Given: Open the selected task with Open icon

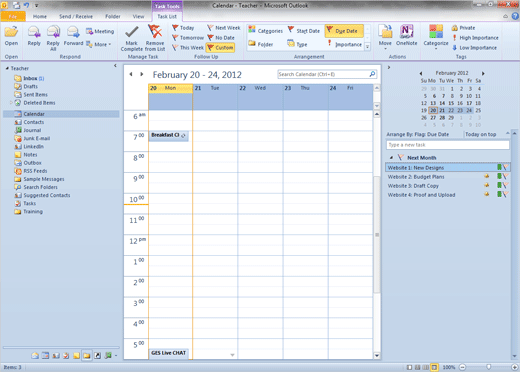Looking at the screenshot, I should tap(11, 36).
